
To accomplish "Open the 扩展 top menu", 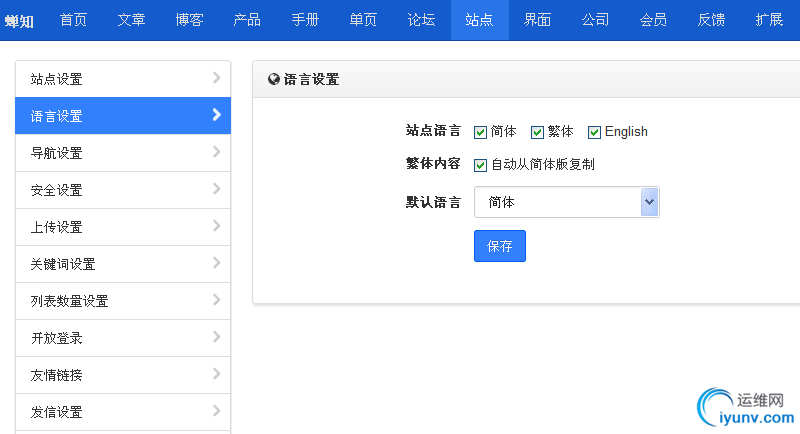I will (x=769, y=20).
